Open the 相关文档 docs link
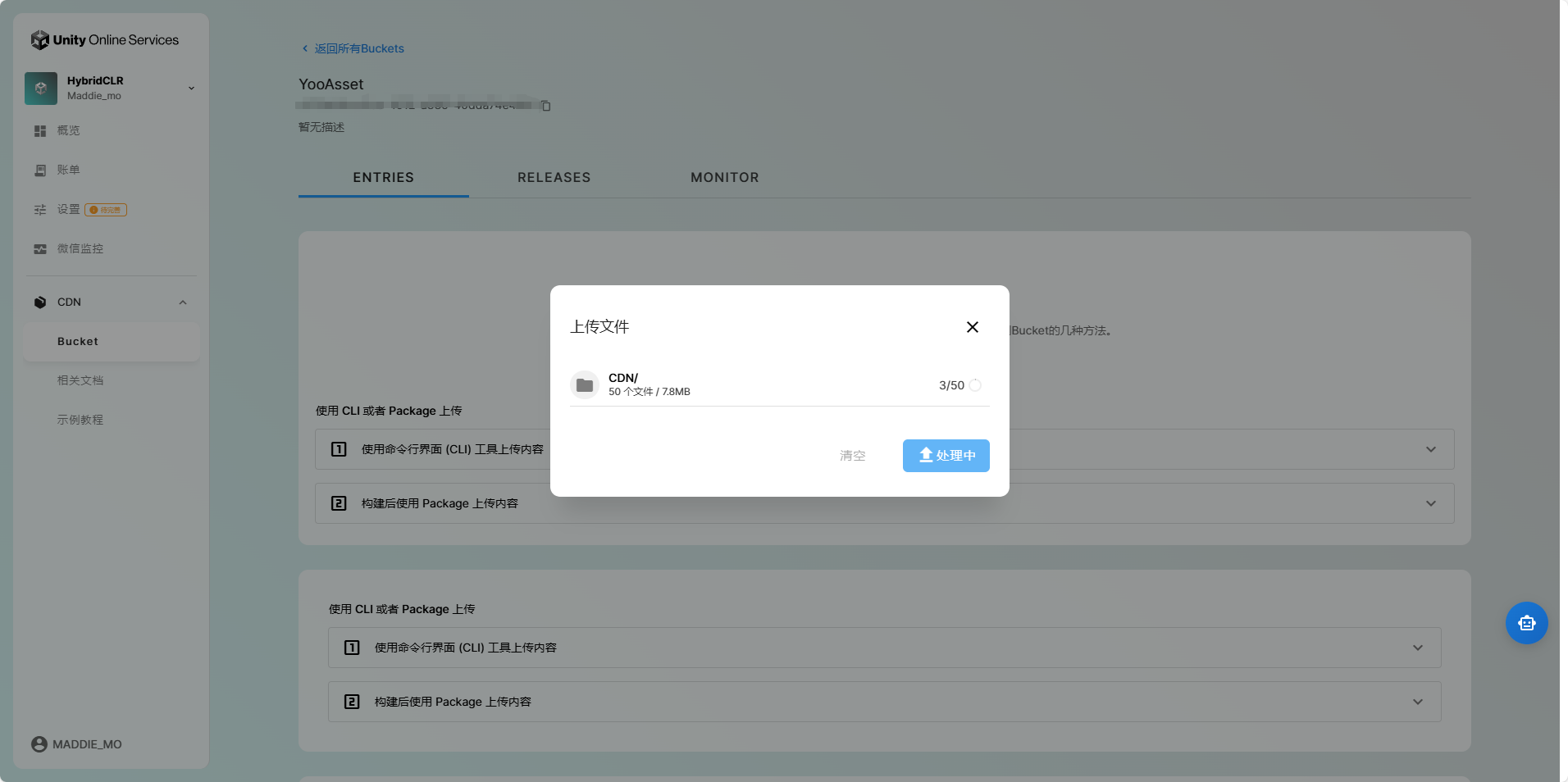 pyautogui.click(x=80, y=380)
